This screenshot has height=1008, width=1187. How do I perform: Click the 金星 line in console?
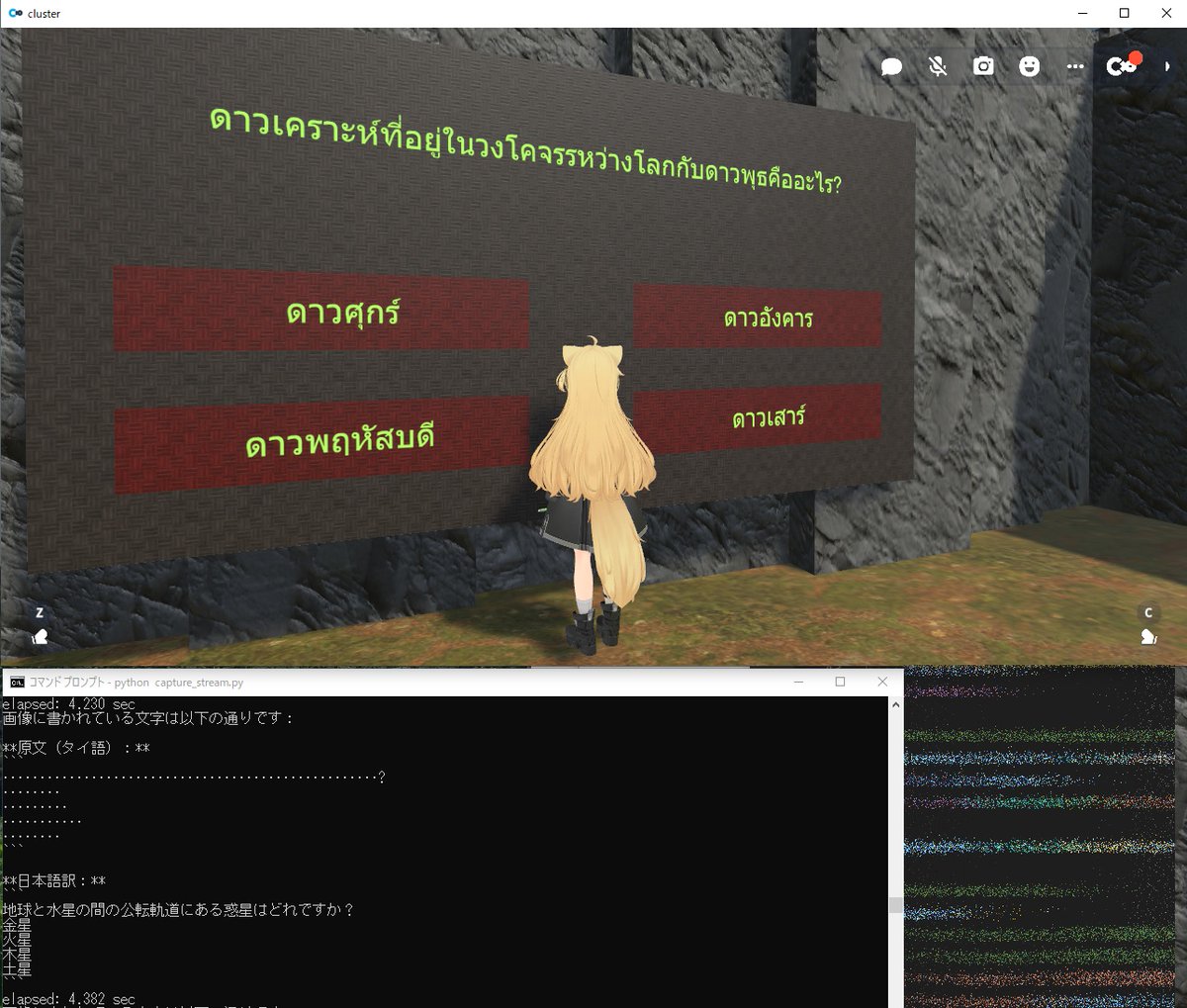[17, 926]
